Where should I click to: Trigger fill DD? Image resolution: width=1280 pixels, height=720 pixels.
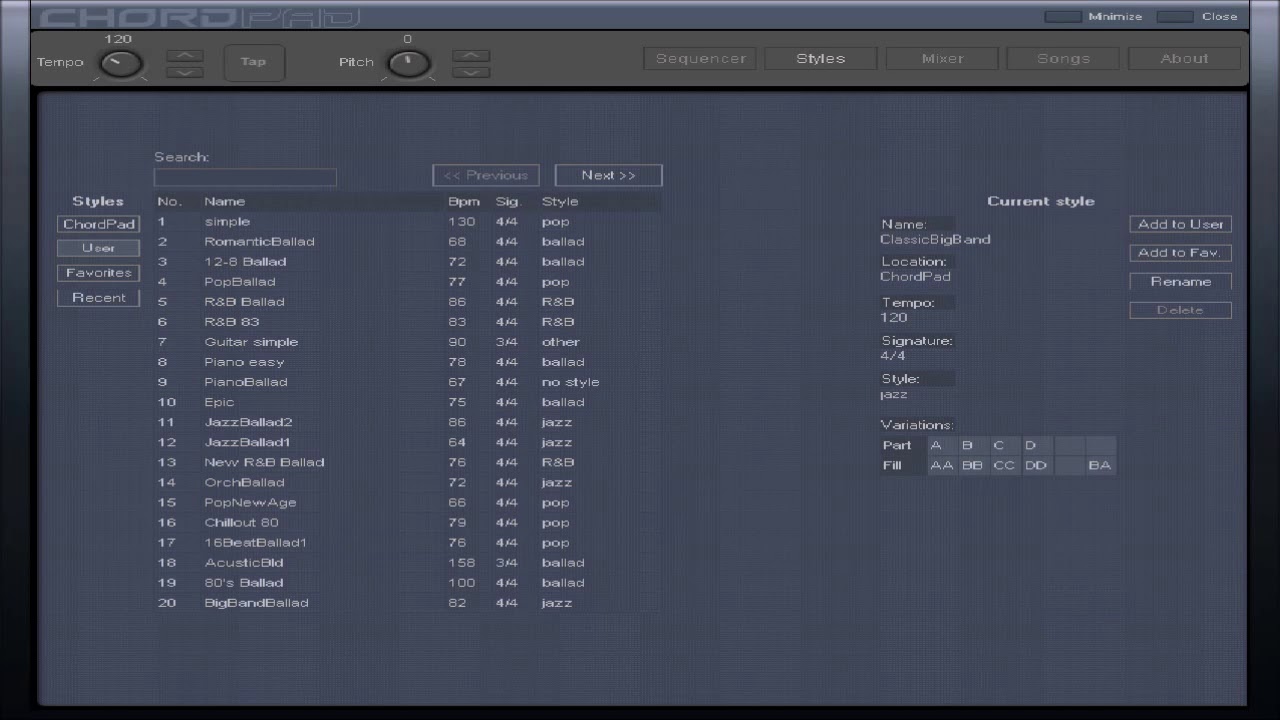pyautogui.click(x=1037, y=465)
